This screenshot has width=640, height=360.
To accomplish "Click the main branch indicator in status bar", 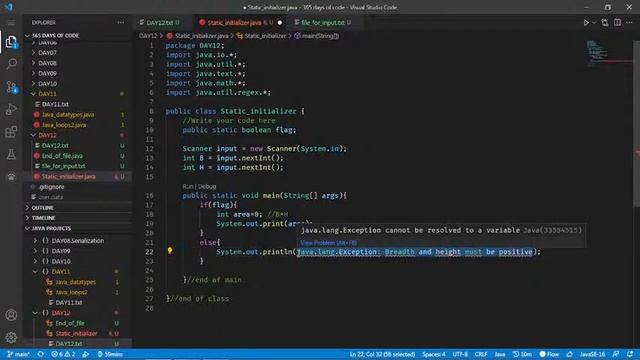I will point(18,354).
